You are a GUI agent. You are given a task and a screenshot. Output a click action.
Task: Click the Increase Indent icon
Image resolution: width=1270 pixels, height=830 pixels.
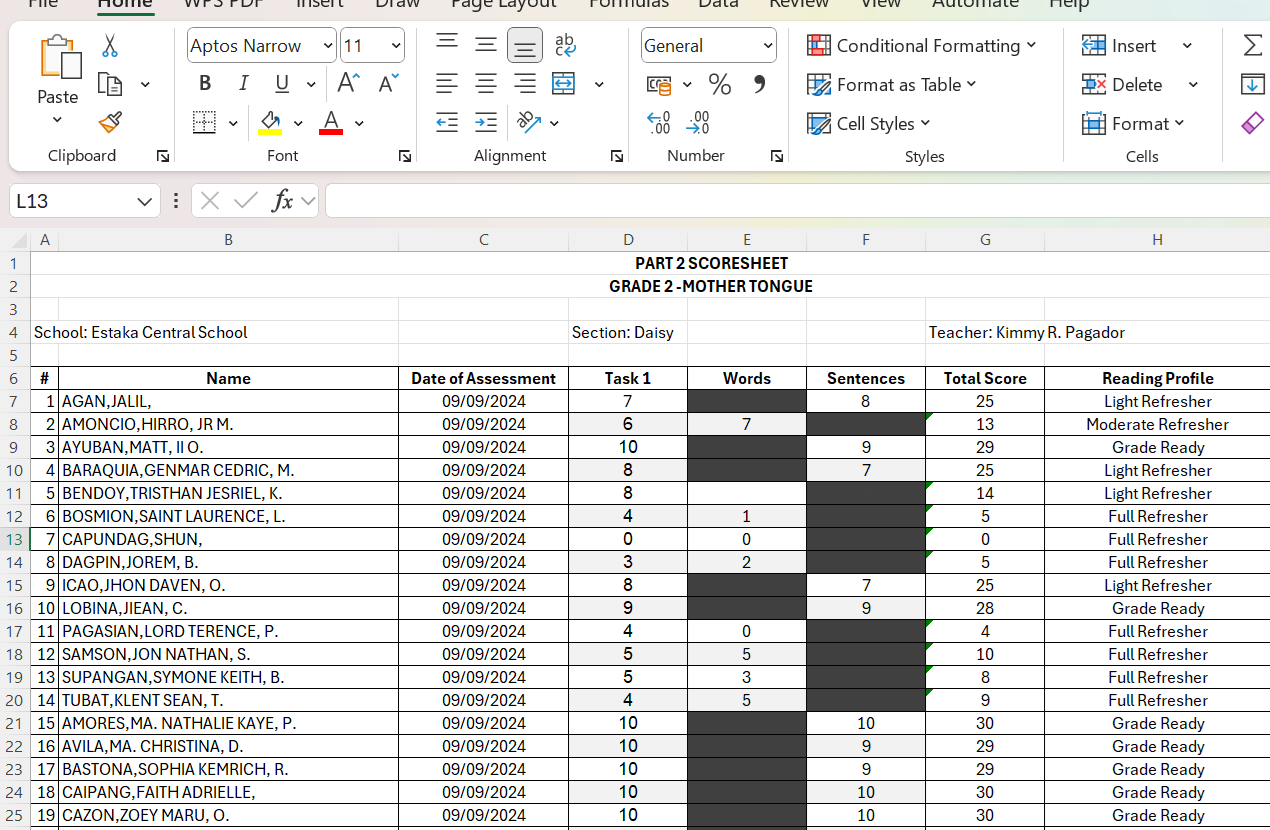click(486, 123)
